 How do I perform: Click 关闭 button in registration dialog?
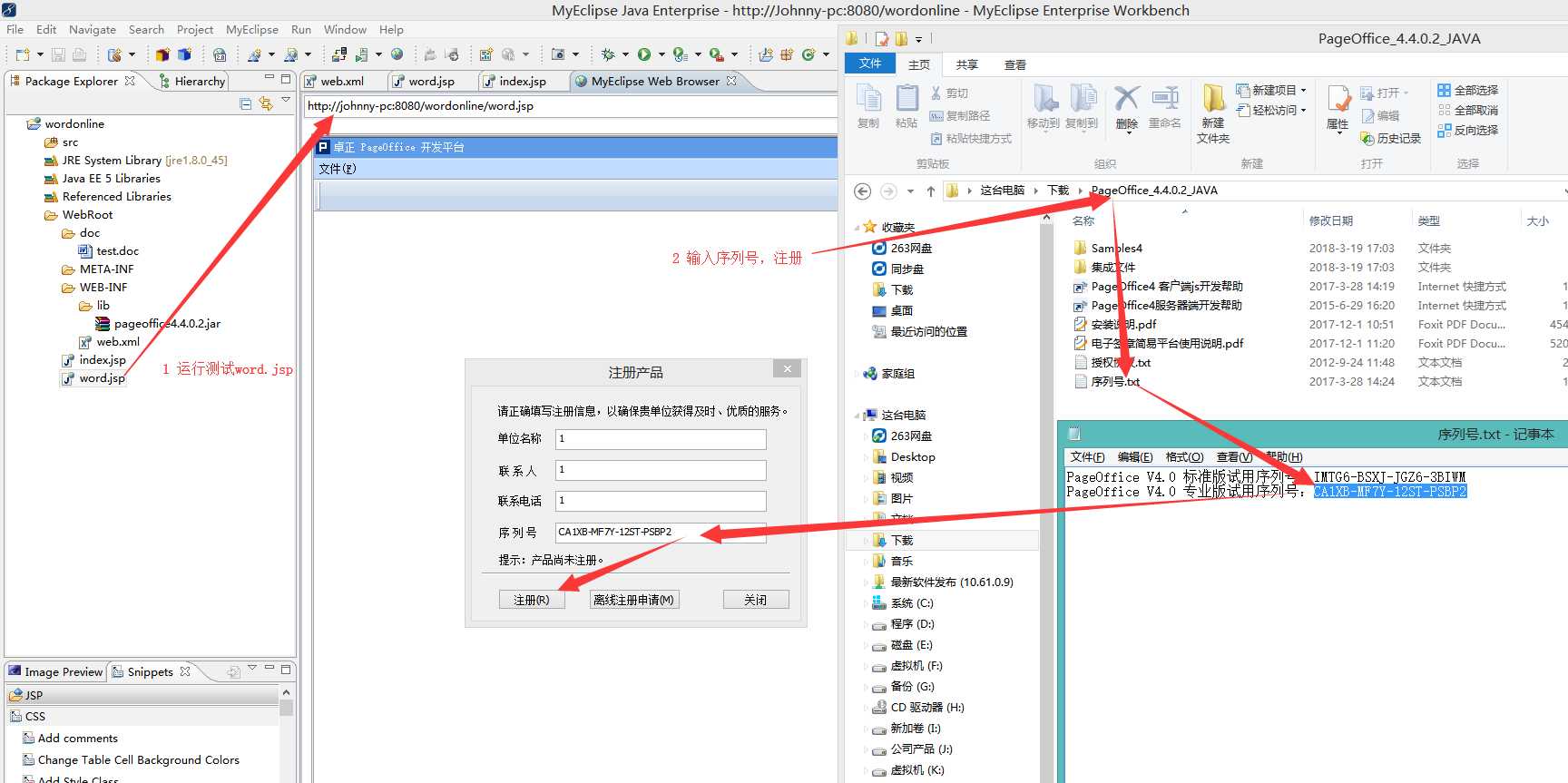point(756,600)
